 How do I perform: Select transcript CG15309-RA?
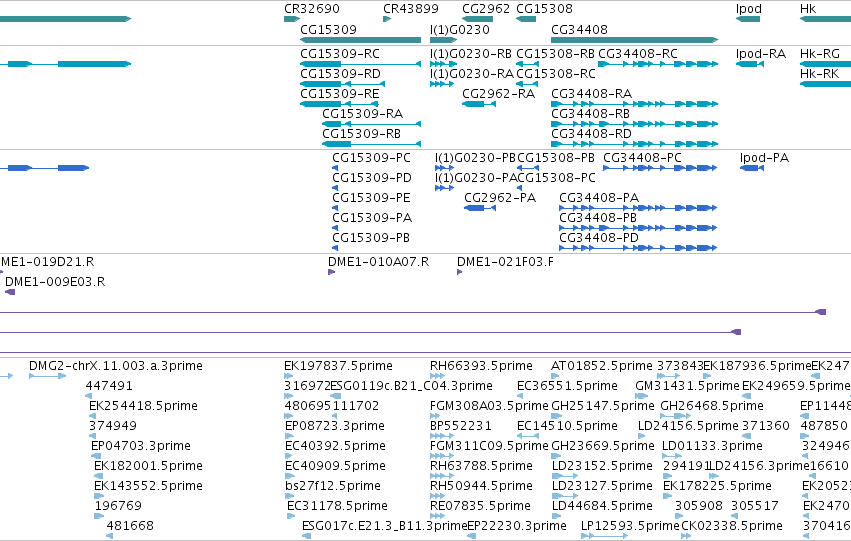(372, 124)
